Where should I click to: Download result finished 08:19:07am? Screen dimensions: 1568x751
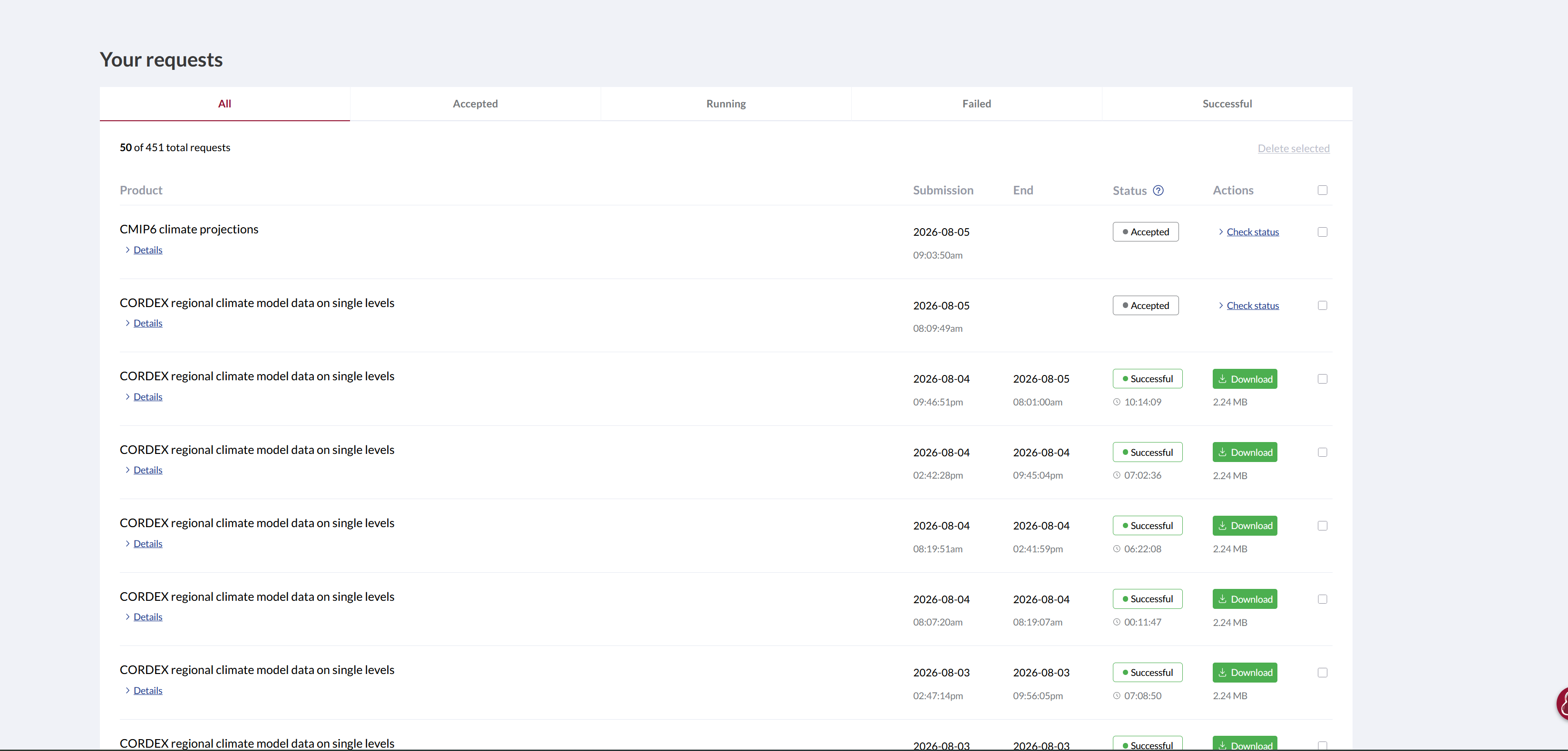[1245, 599]
